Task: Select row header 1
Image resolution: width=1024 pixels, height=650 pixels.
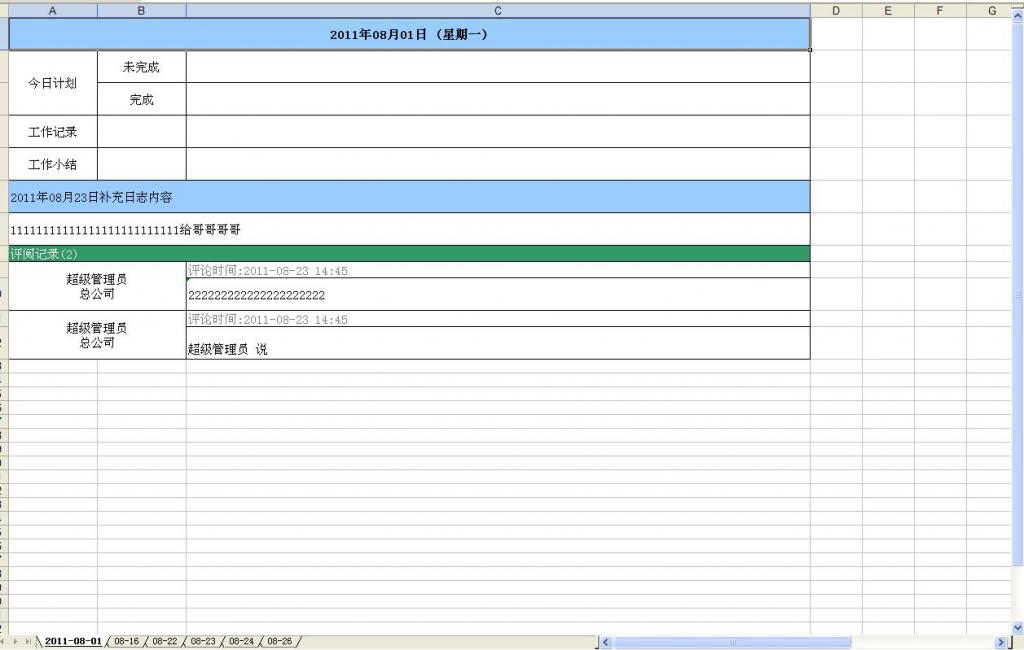Action: [4, 33]
